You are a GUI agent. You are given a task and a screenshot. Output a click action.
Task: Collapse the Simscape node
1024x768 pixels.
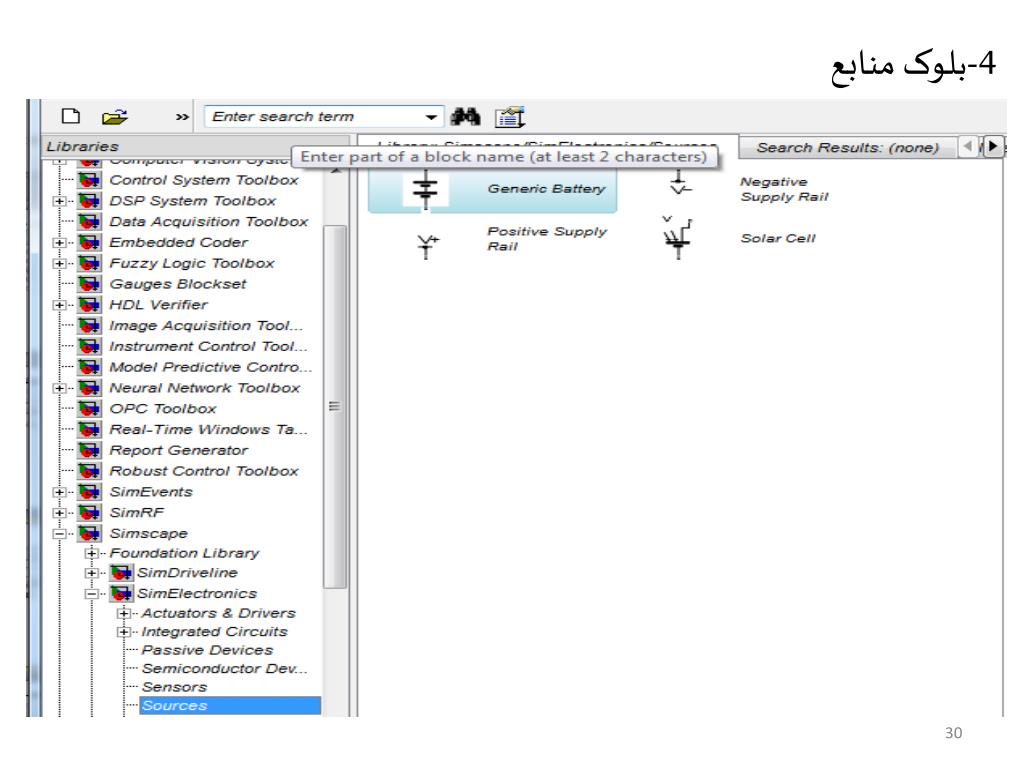coord(59,534)
